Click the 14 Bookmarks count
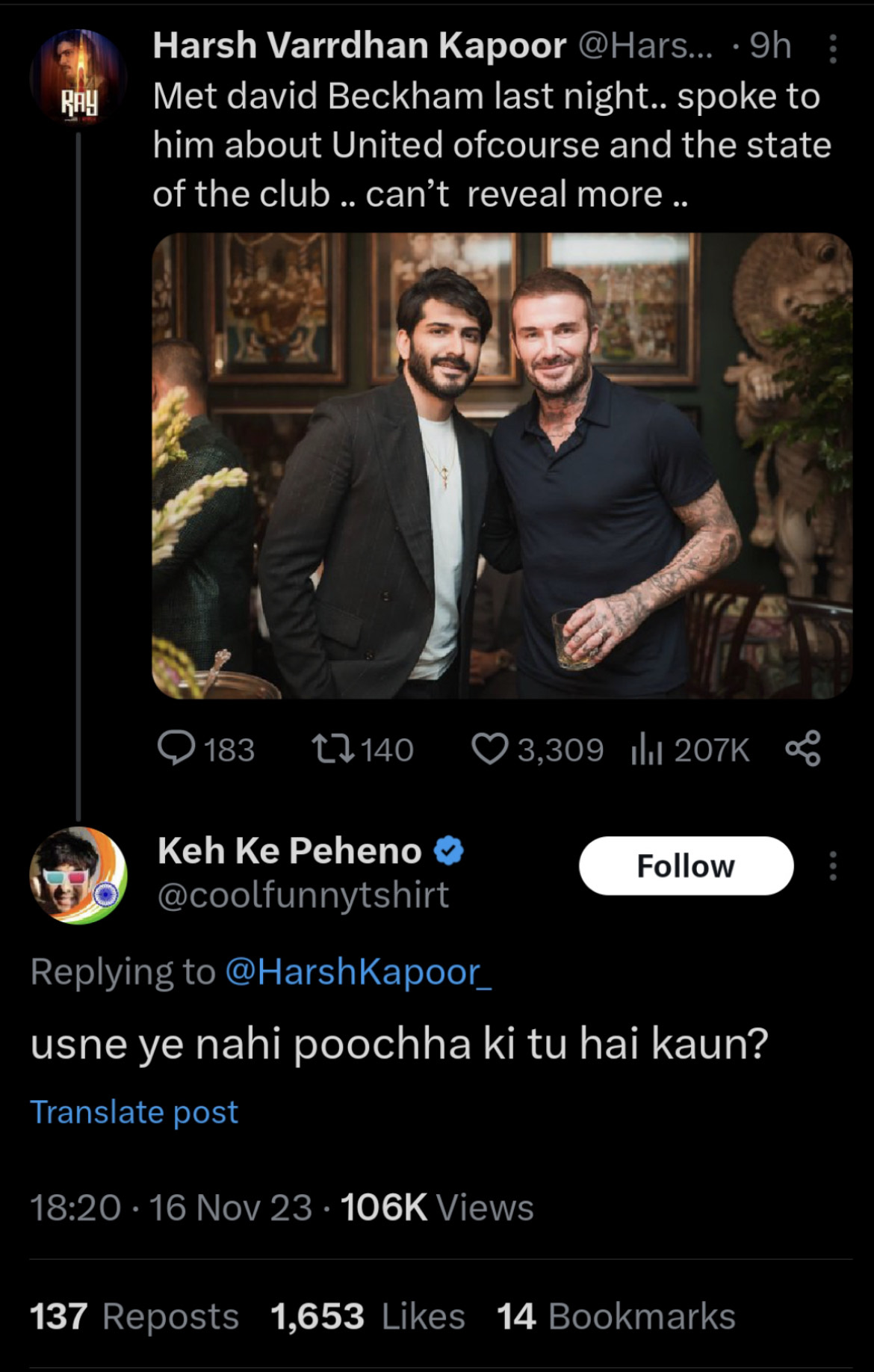The height and width of the screenshot is (1372, 874). coord(616,1317)
